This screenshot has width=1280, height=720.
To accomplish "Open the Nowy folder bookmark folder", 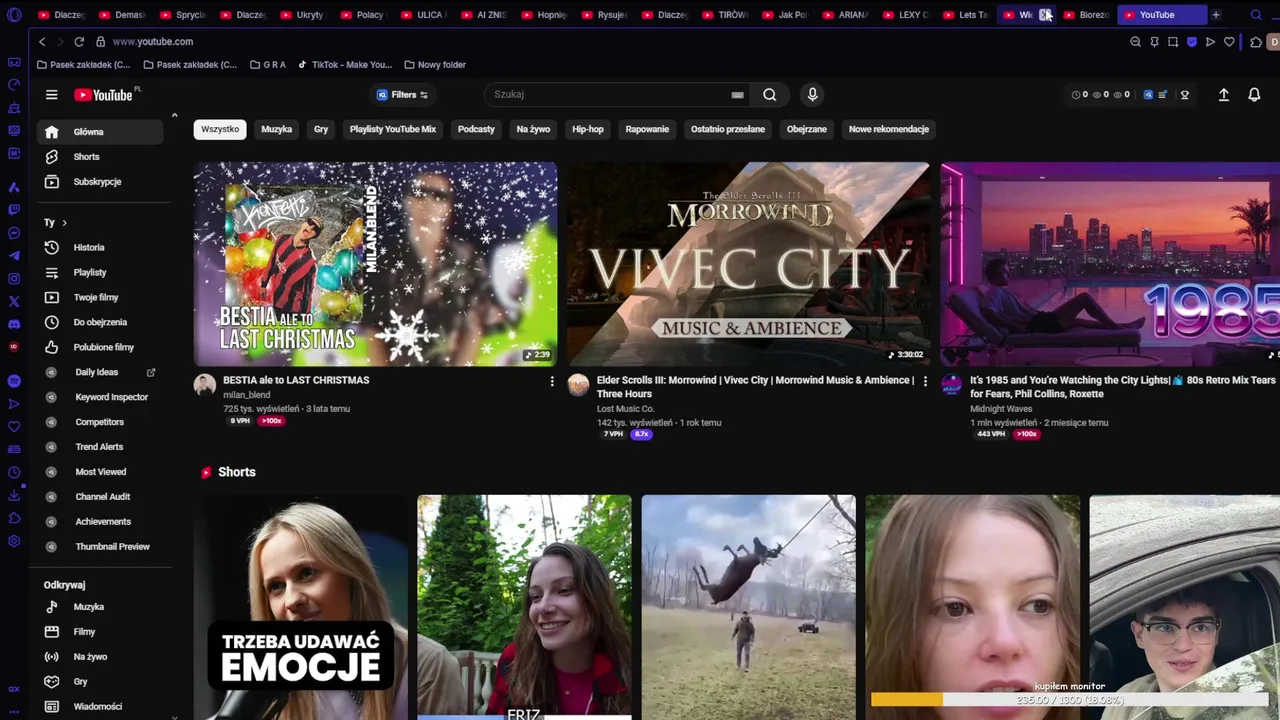I will click(x=434, y=65).
